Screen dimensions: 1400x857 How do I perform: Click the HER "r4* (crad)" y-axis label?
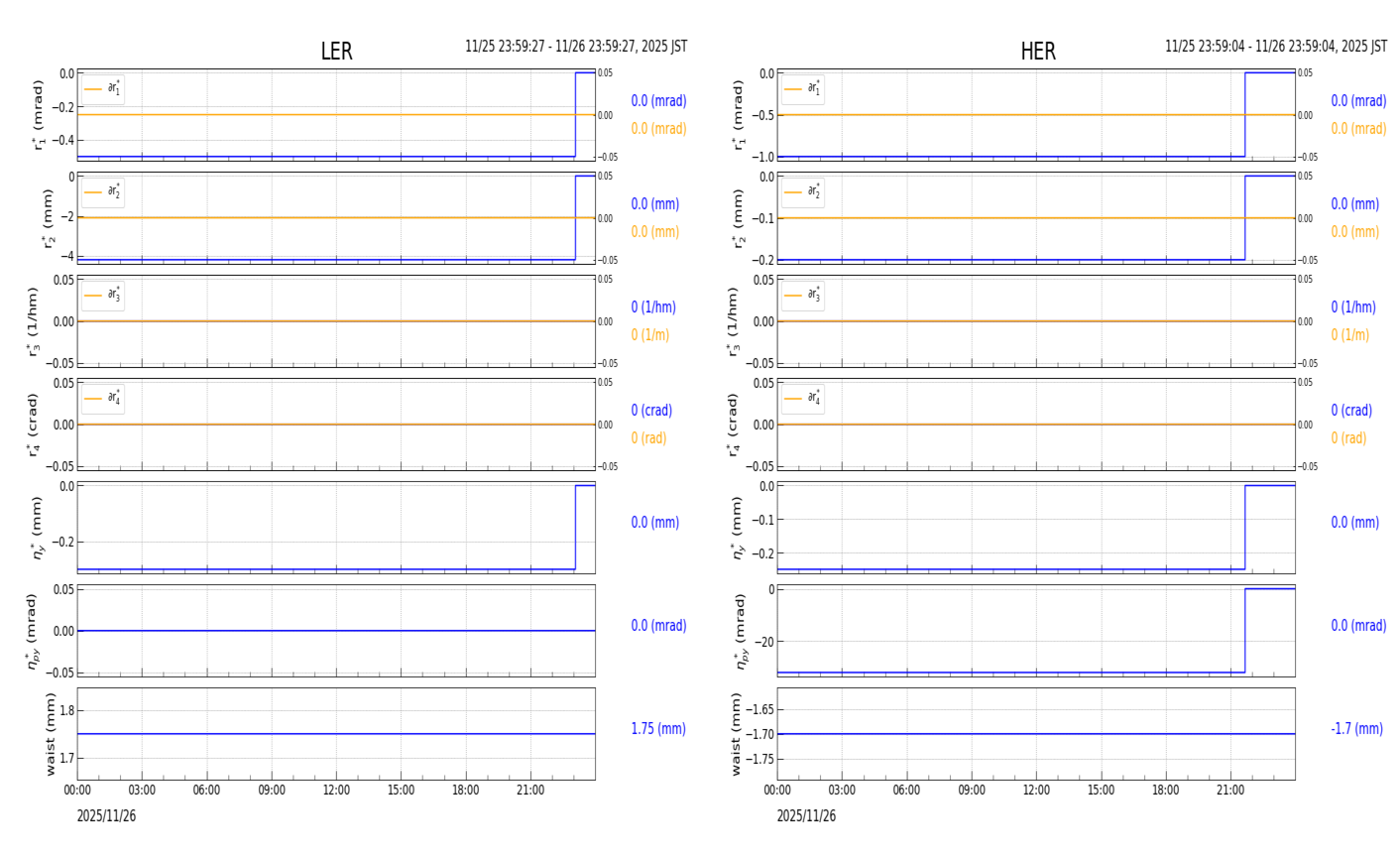[x=734, y=425]
